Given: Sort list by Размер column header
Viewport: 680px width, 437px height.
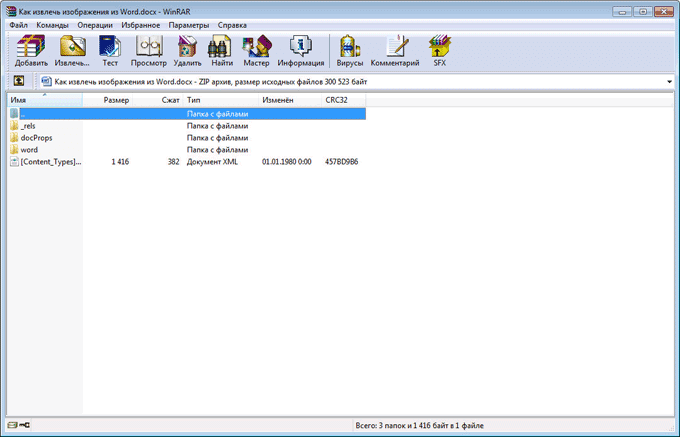Looking at the screenshot, I should coord(108,100).
